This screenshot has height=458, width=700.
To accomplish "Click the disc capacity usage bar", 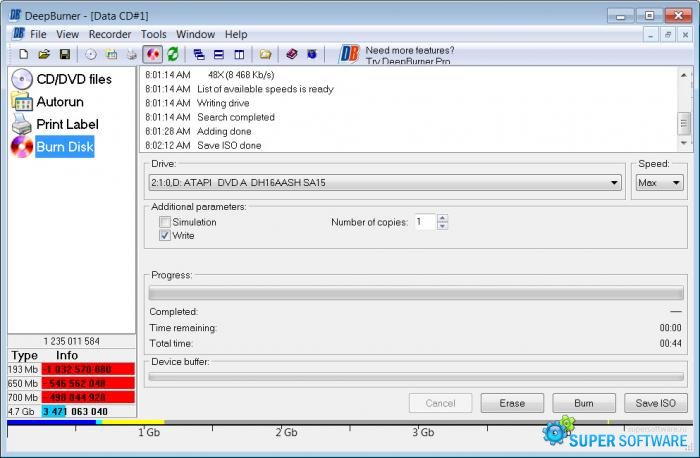I will pos(350,422).
